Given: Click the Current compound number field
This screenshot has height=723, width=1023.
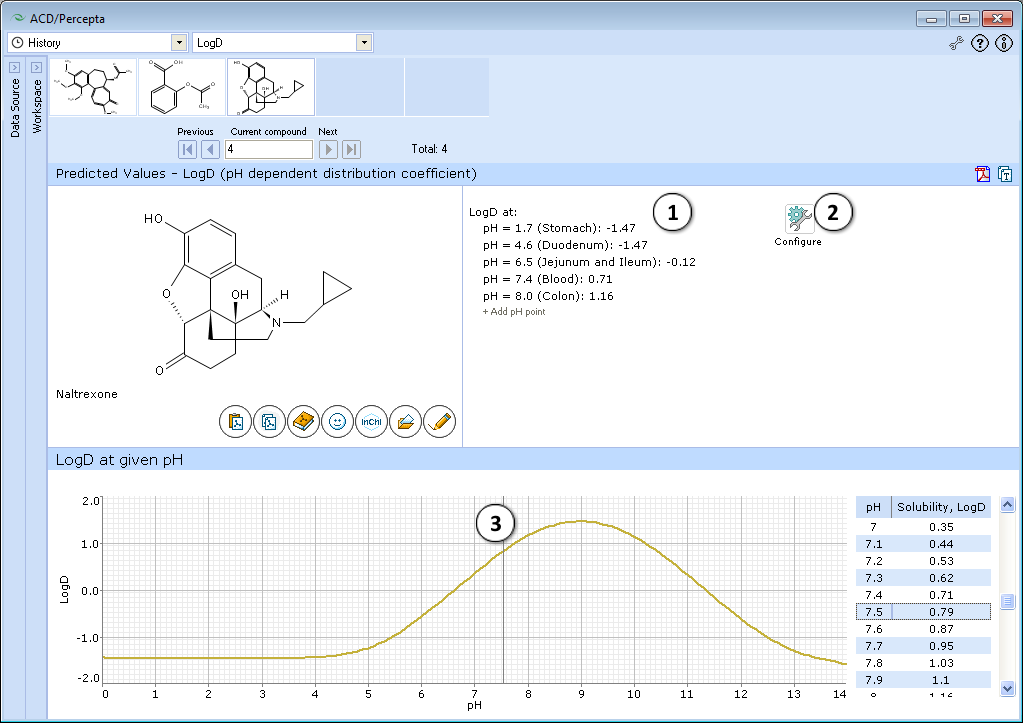Looking at the screenshot, I should tap(269, 149).
